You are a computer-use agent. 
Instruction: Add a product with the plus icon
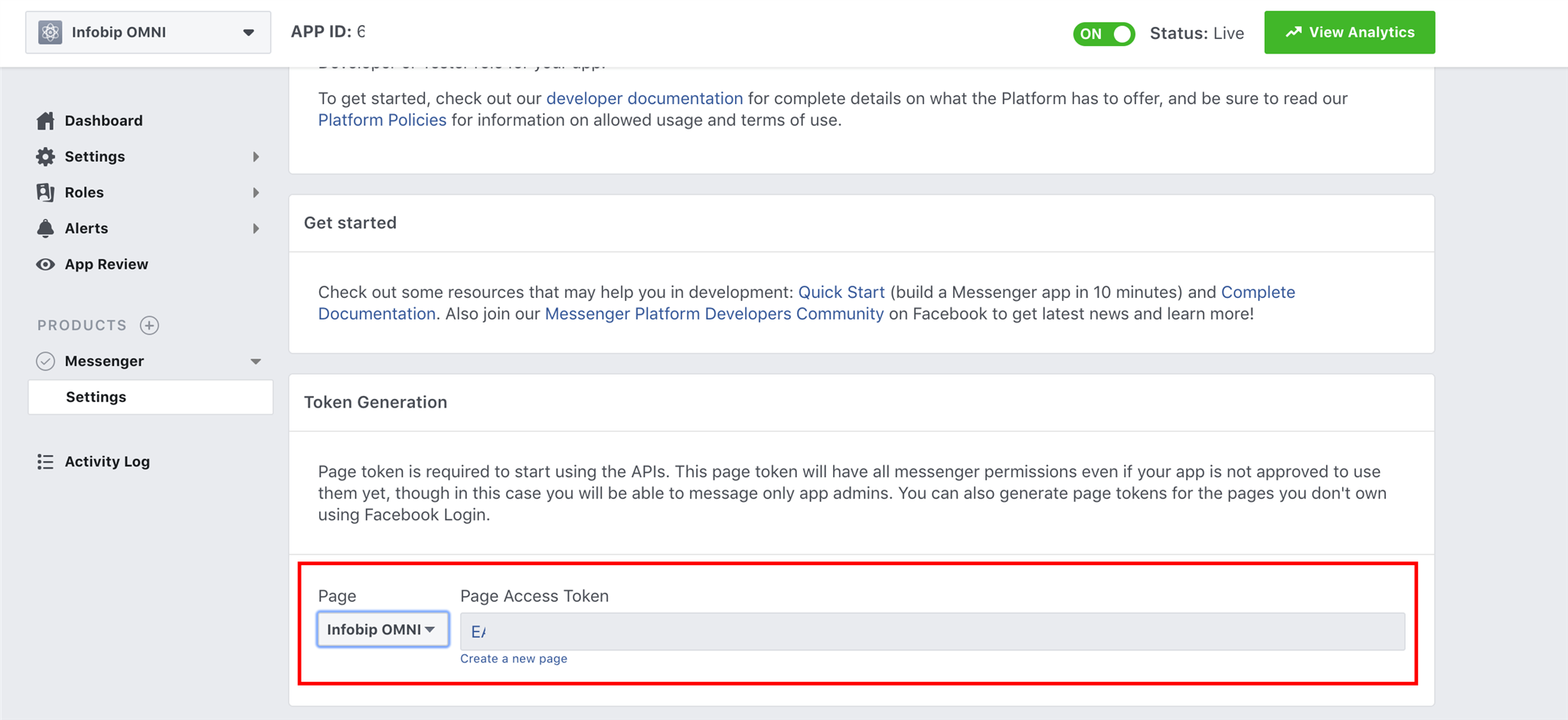pos(149,326)
